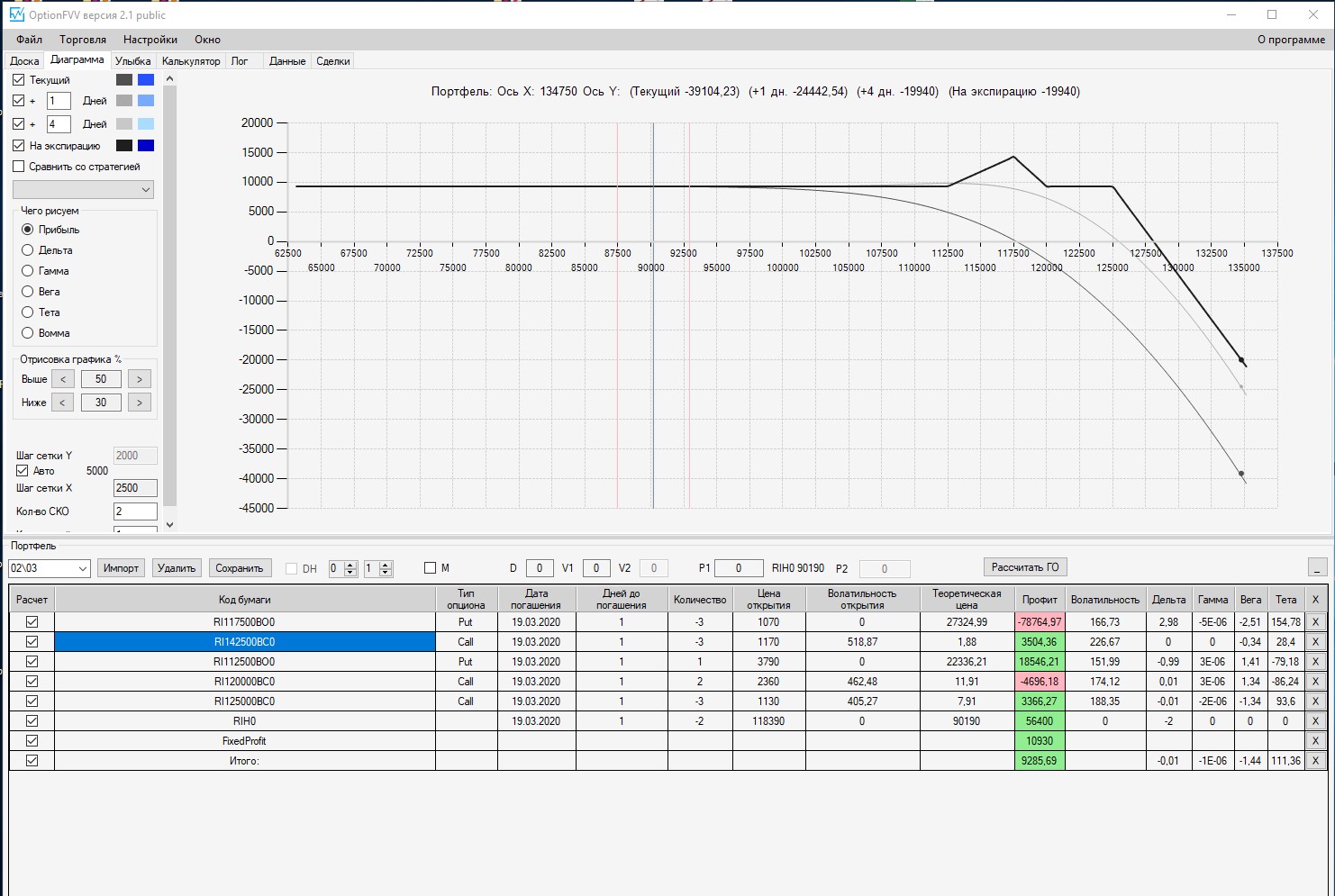Screen dimensions: 1335x896
Task: Uncheck calculation box for RI117500BO0 row
Action: [x=32, y=622]
